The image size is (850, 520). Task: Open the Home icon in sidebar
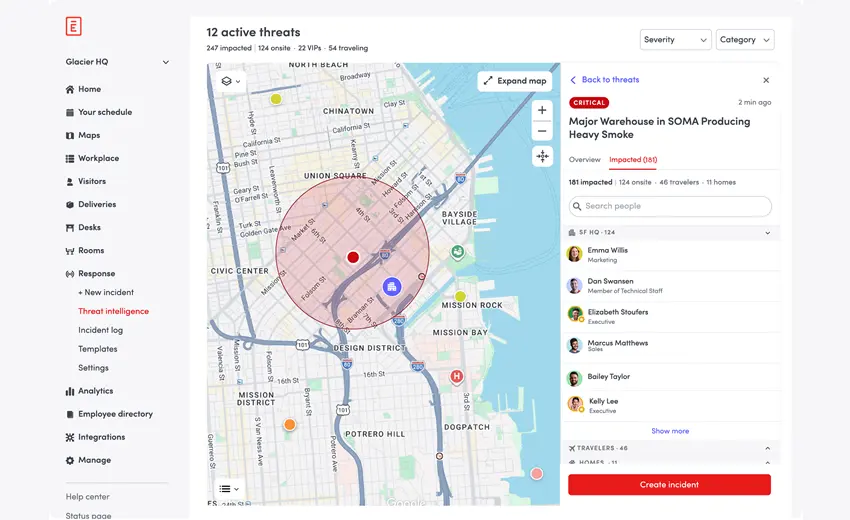point(69,89)
